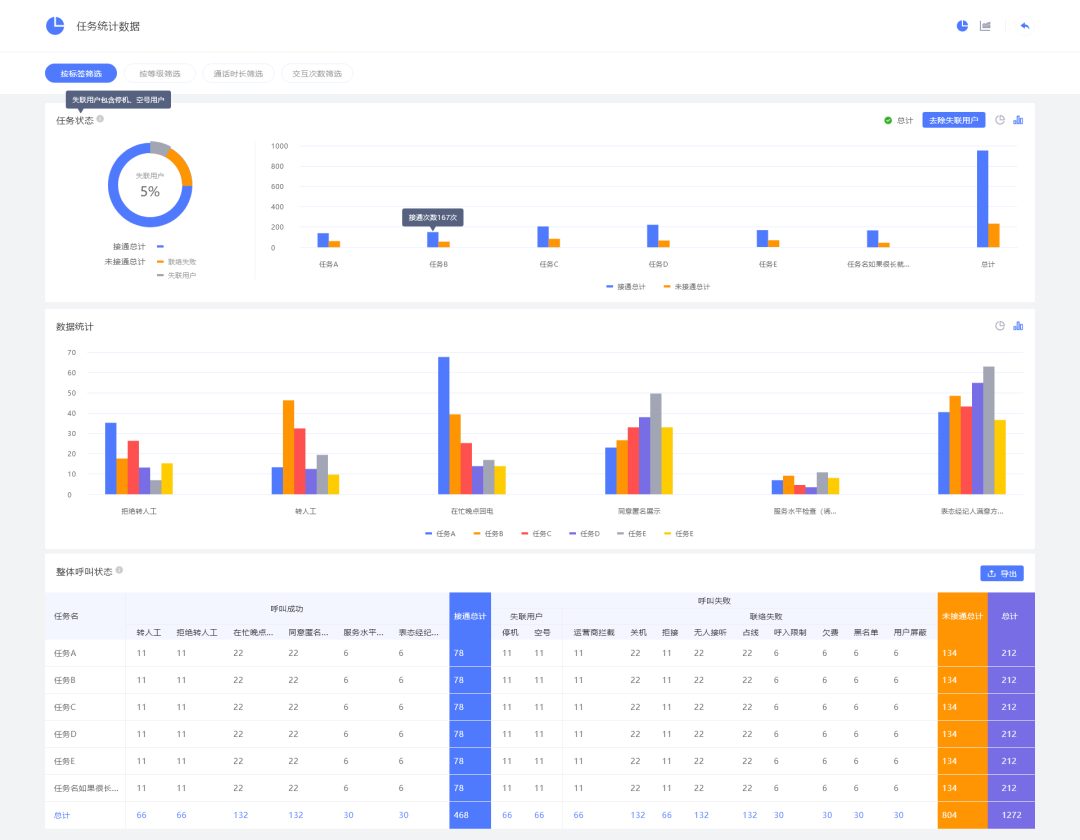This screenshot has width=1080, height=840.
Task: Select the 交互次数筛选 filter tab
Action: click(317, 74)
